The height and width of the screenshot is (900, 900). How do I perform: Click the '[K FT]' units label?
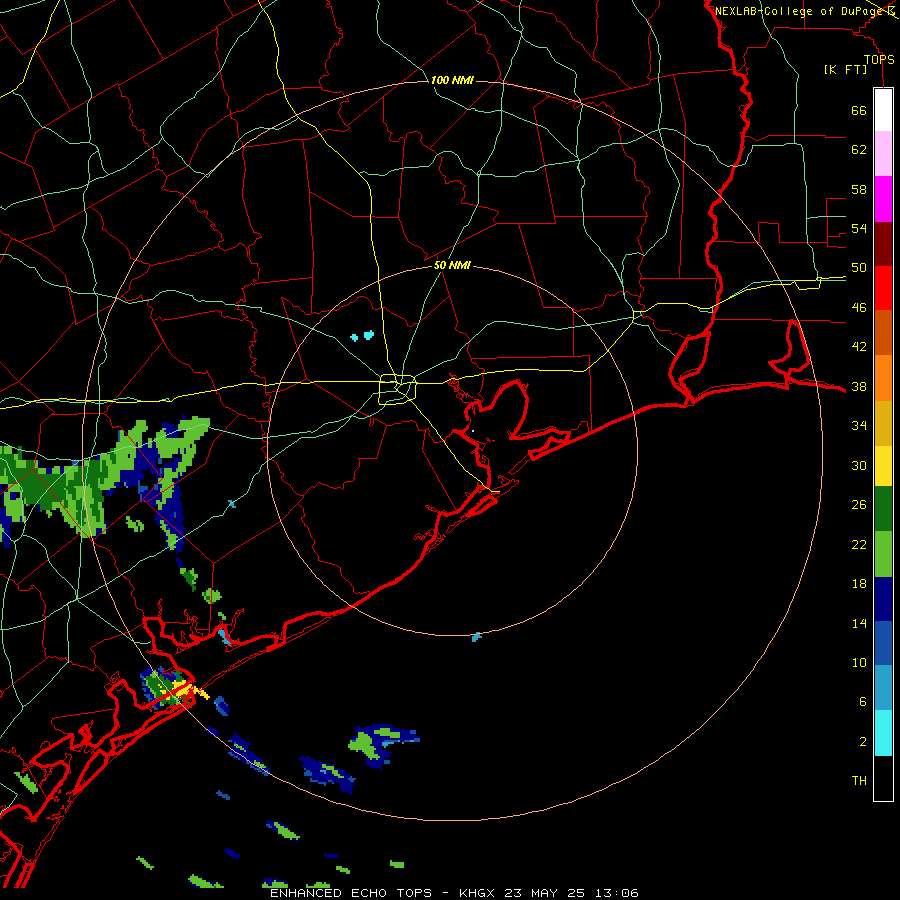tap(845, 69)
